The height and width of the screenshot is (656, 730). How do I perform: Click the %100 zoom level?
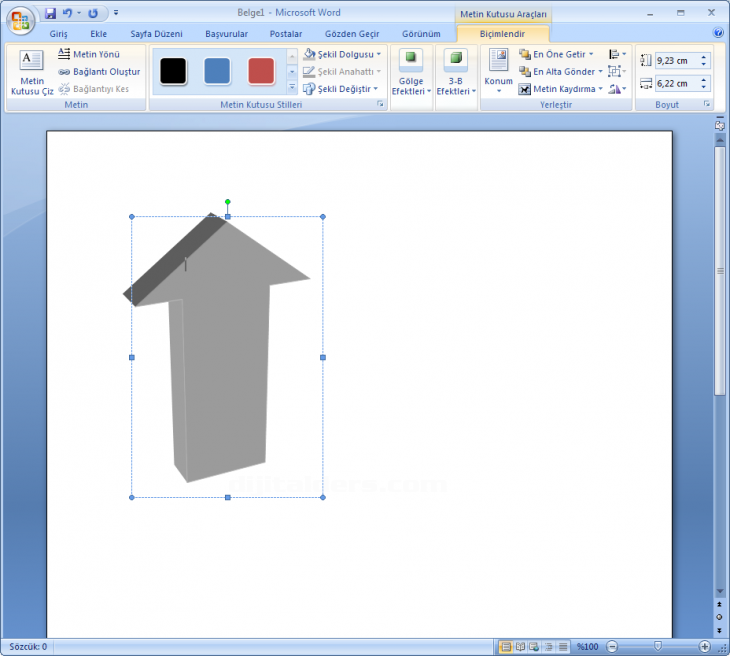pos(588,647)
